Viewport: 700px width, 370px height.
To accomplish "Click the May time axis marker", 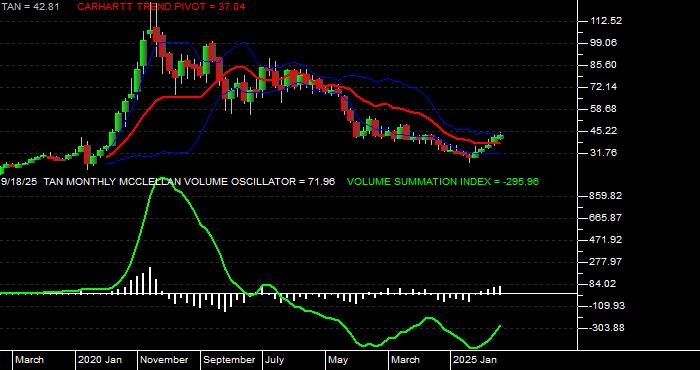I will coord(338,360).
